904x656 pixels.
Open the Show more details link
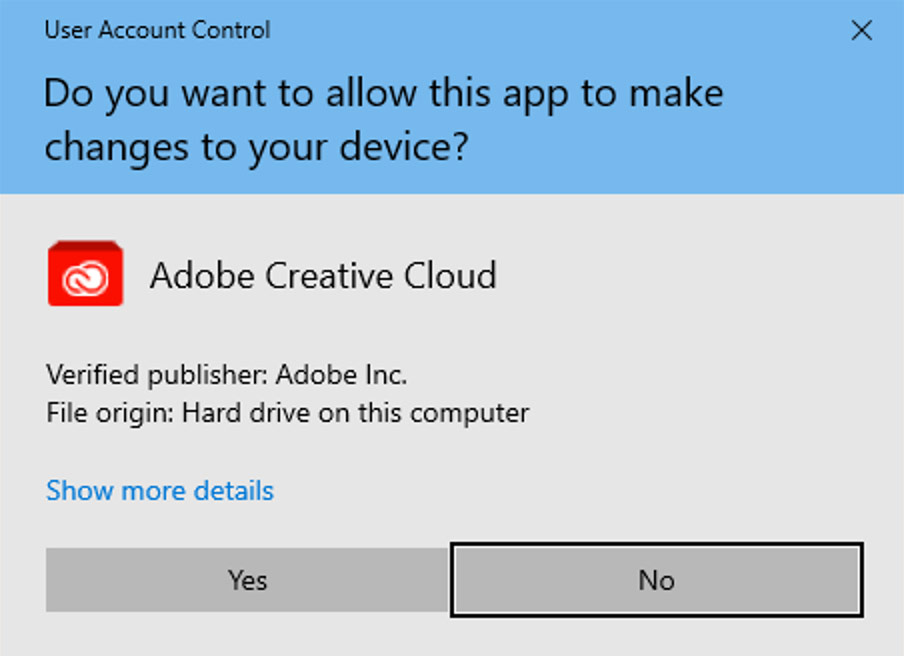160,491
